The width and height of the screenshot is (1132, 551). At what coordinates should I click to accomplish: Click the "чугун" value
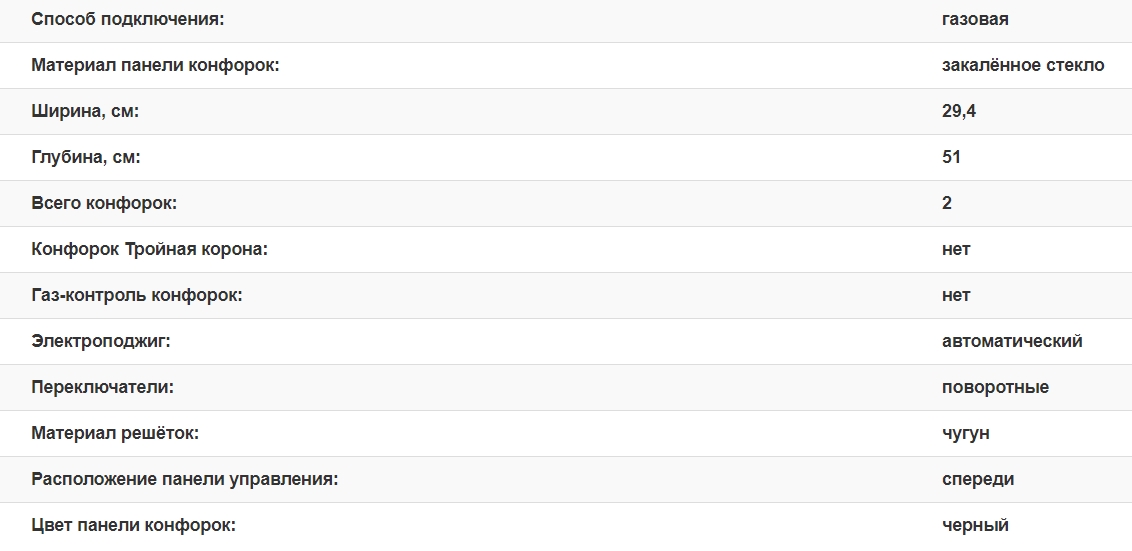click(x=966, y=433)
